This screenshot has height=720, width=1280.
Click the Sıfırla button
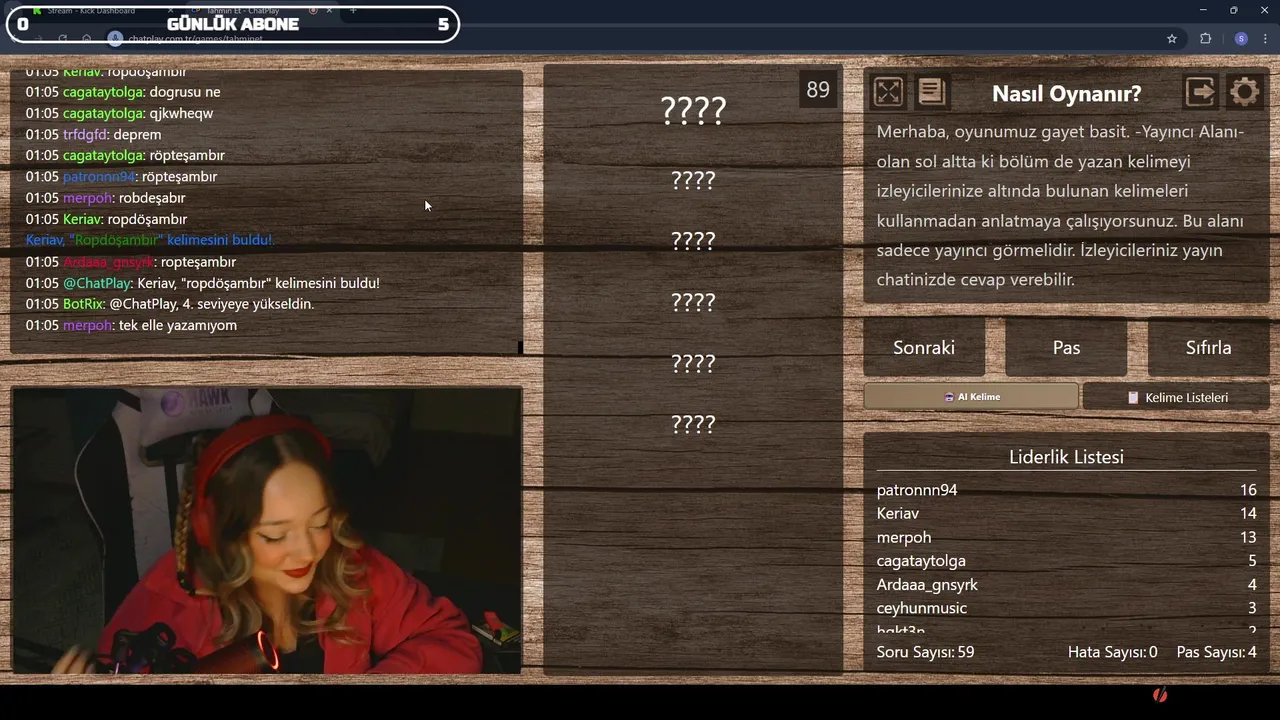(1208, 347)
